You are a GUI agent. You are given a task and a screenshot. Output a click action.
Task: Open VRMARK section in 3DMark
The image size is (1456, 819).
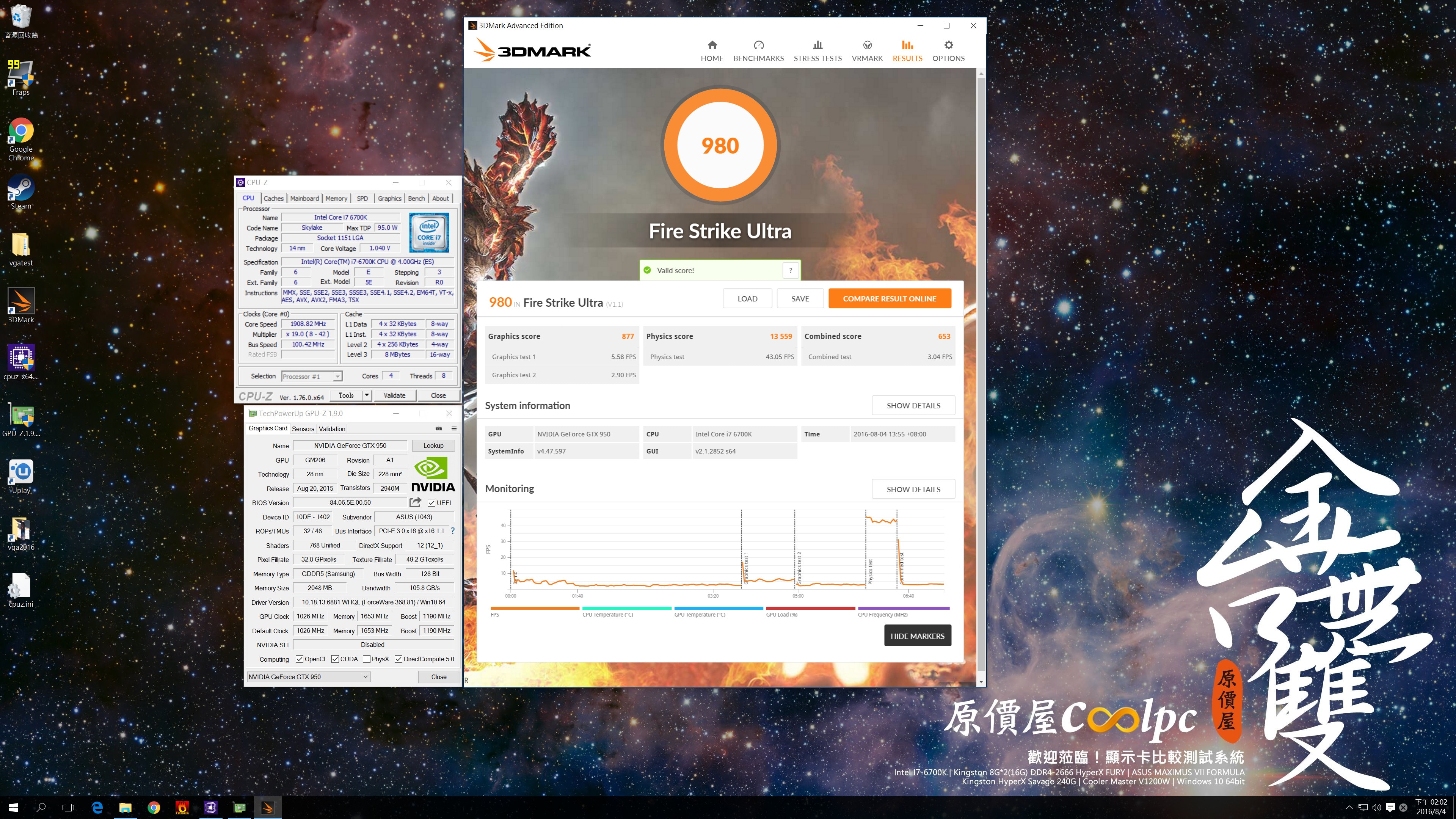tap(867, 51)
